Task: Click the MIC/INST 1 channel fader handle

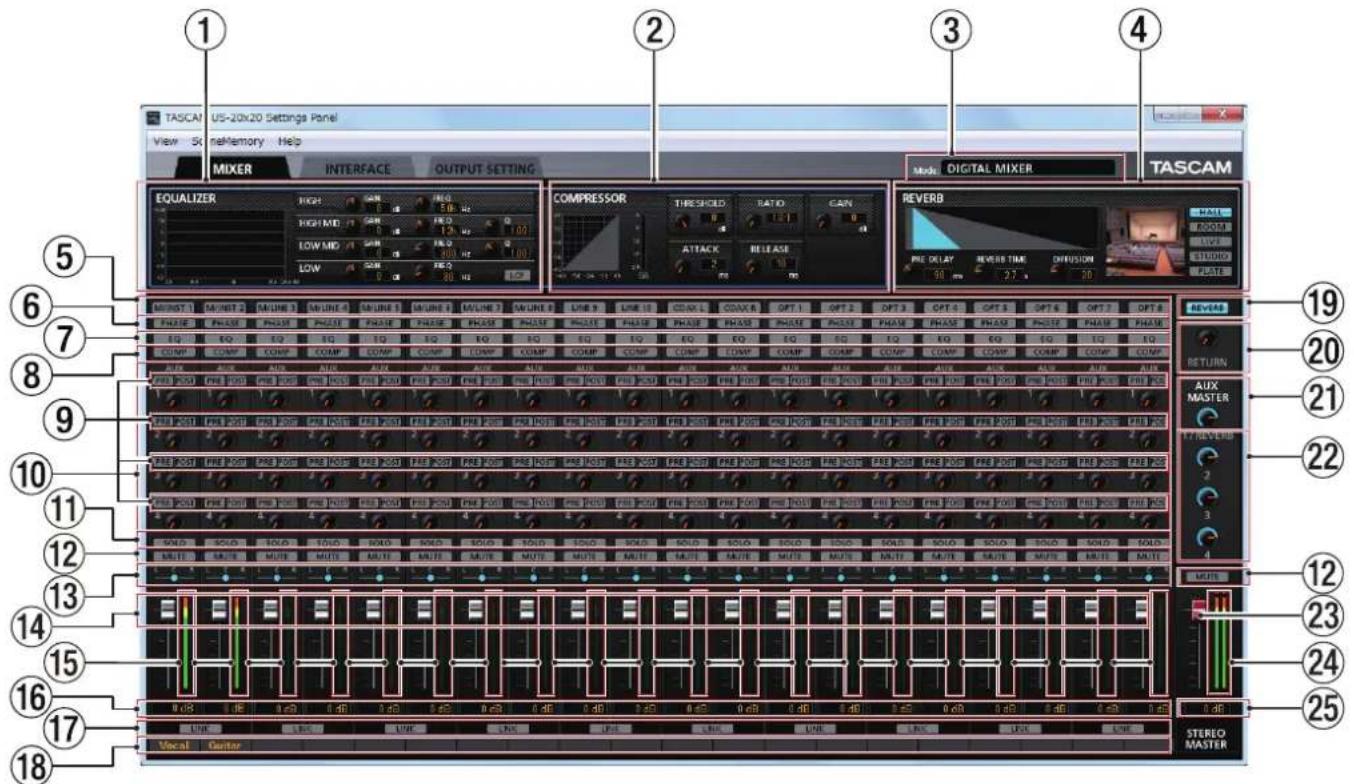Action: tap(168, 609)
